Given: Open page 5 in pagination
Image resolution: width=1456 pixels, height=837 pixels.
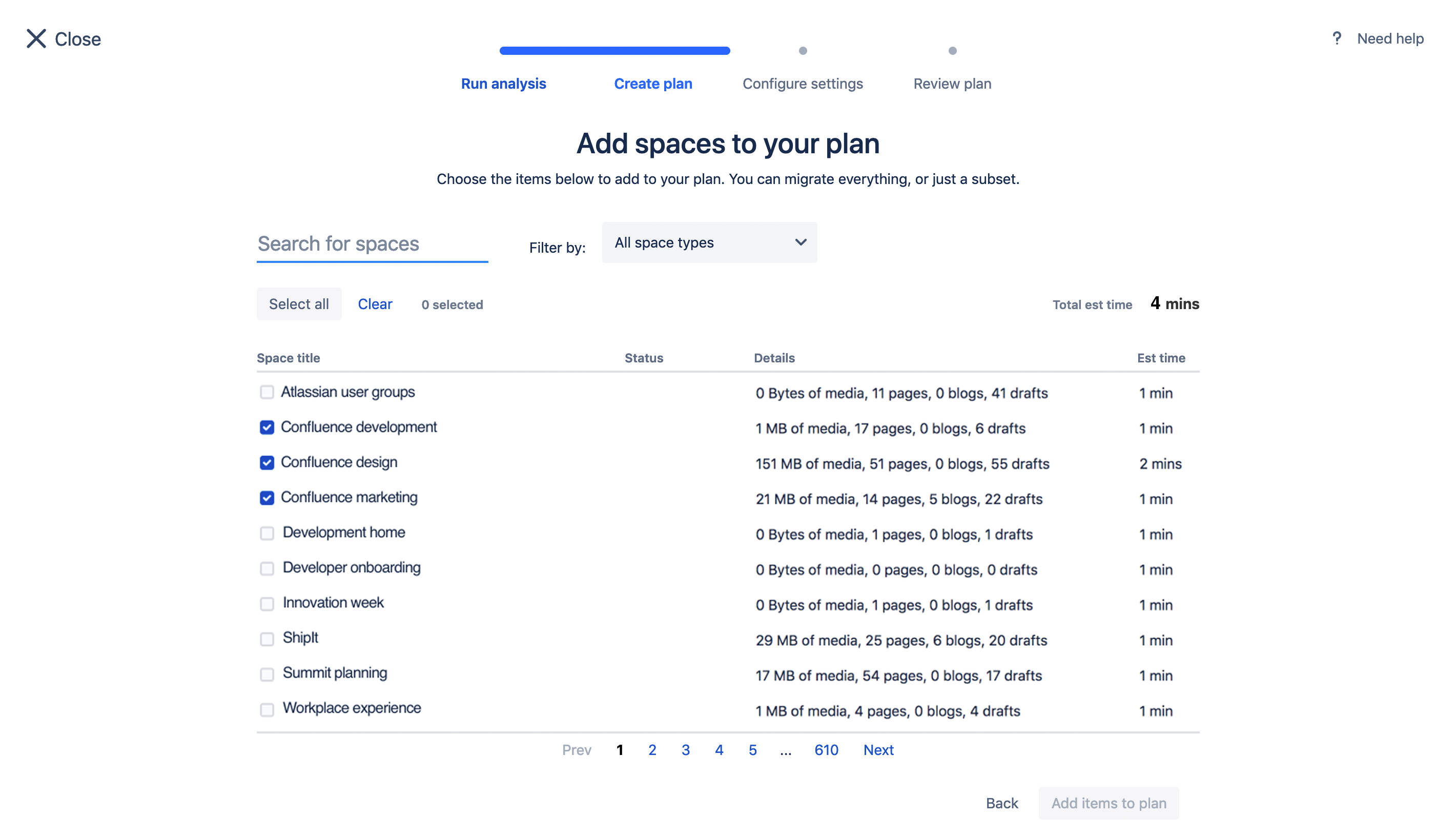Looking at the screenshot, I should click(752, 749).
